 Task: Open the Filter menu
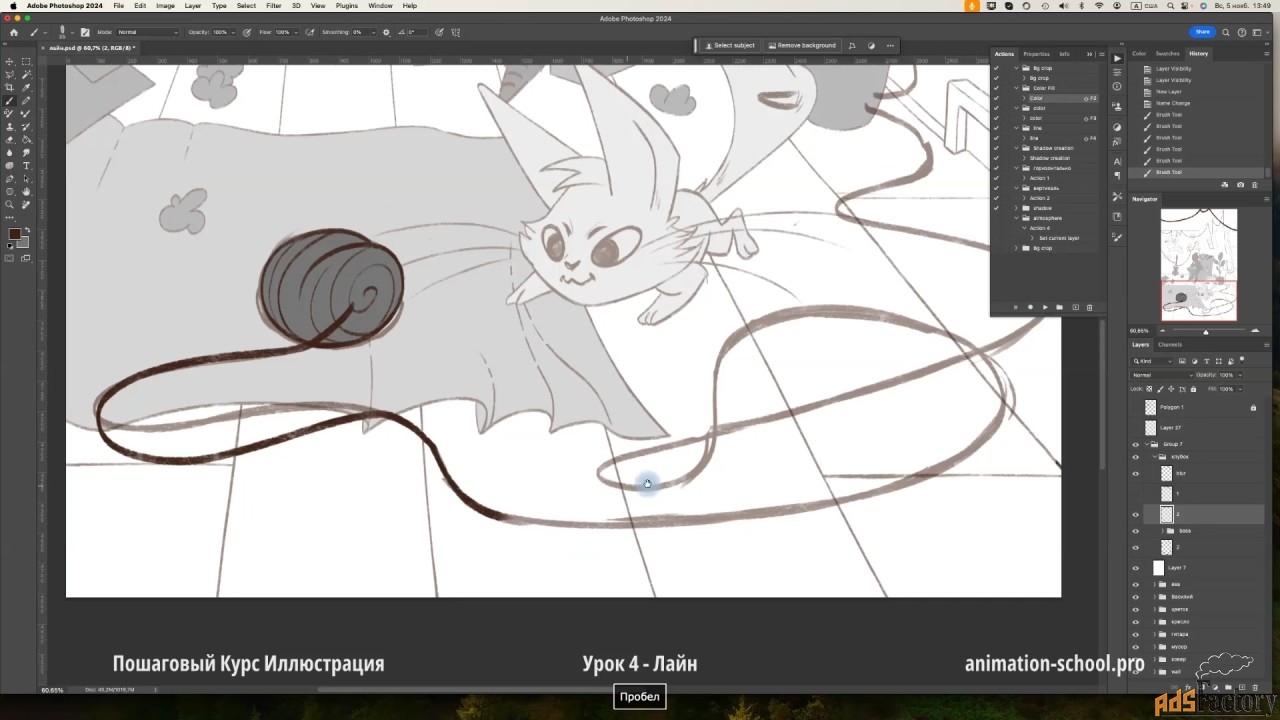273,6
